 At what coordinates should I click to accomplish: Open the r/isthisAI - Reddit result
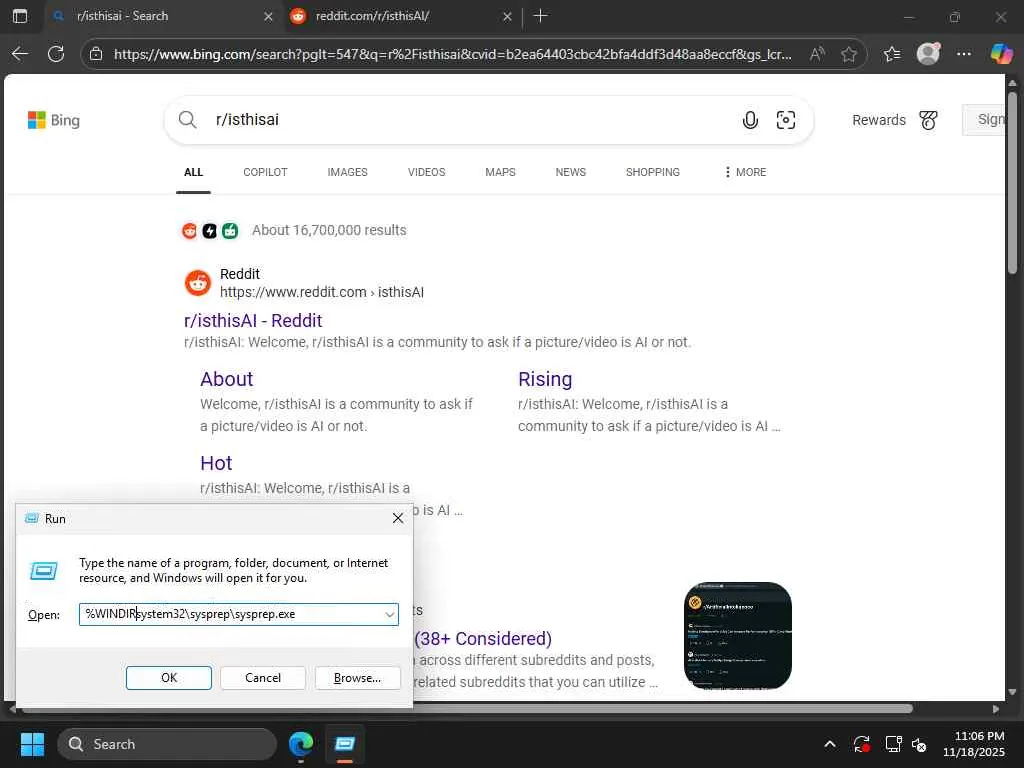click(253, 321)
